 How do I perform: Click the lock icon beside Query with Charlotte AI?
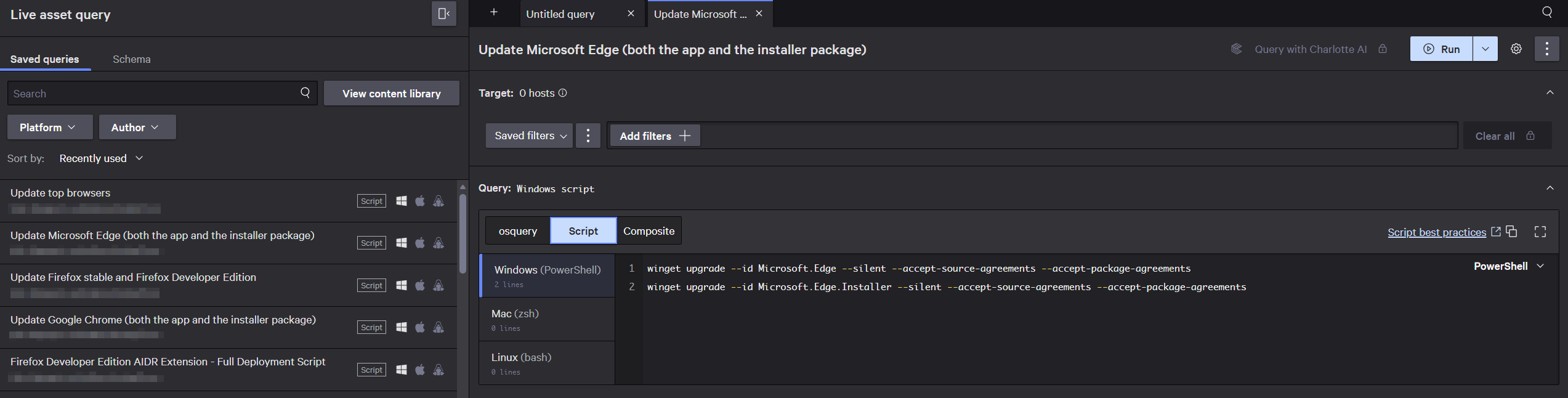pos(1383,49)
